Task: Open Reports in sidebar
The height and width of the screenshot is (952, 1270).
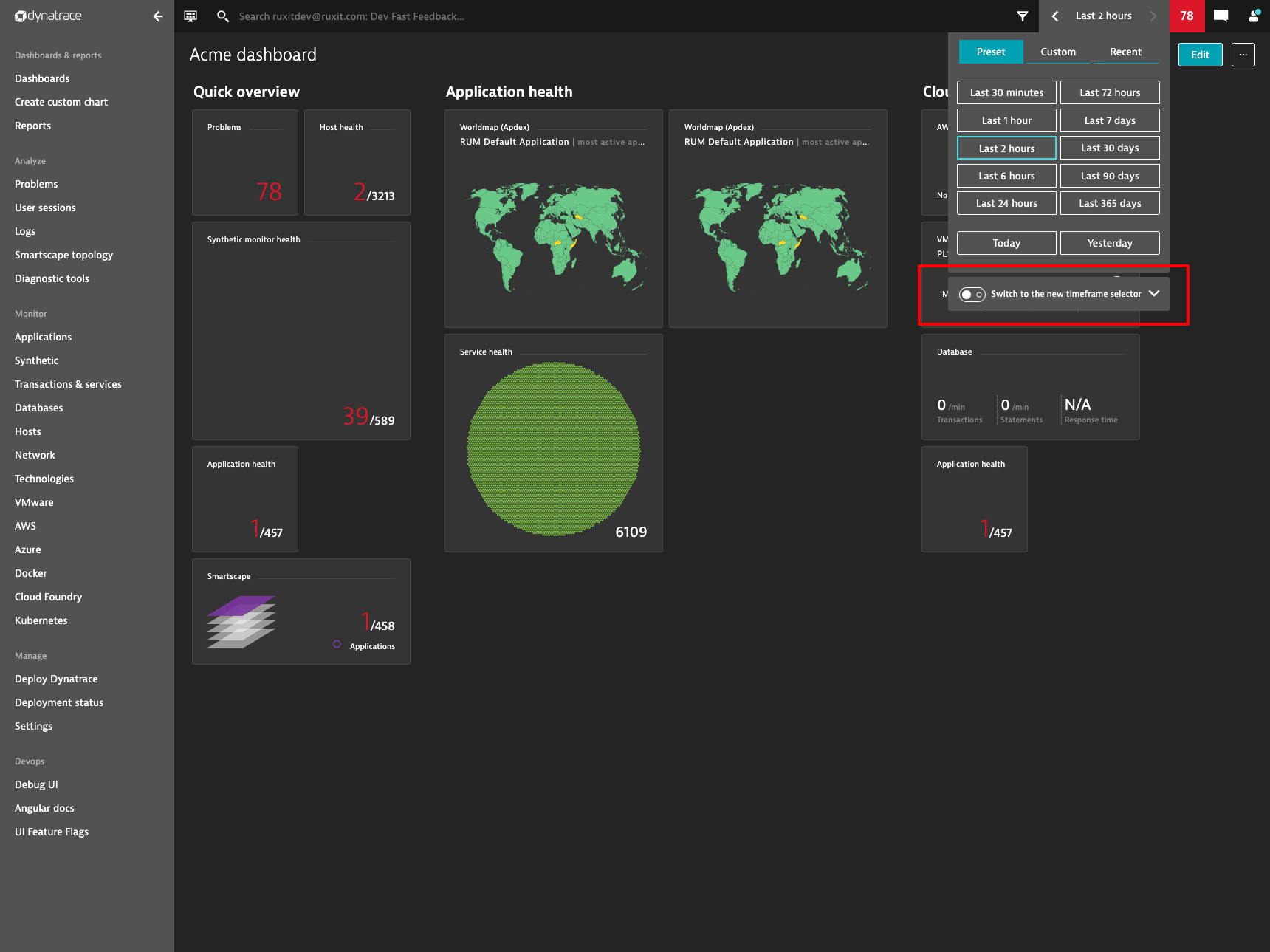Action: click(32, 126)
